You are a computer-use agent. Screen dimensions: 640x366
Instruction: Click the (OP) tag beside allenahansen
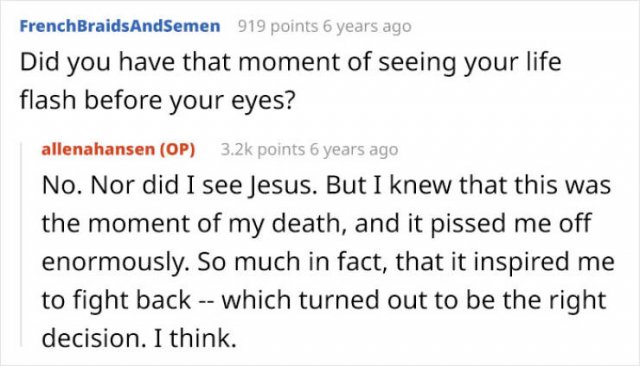click(x=177, y=150)
